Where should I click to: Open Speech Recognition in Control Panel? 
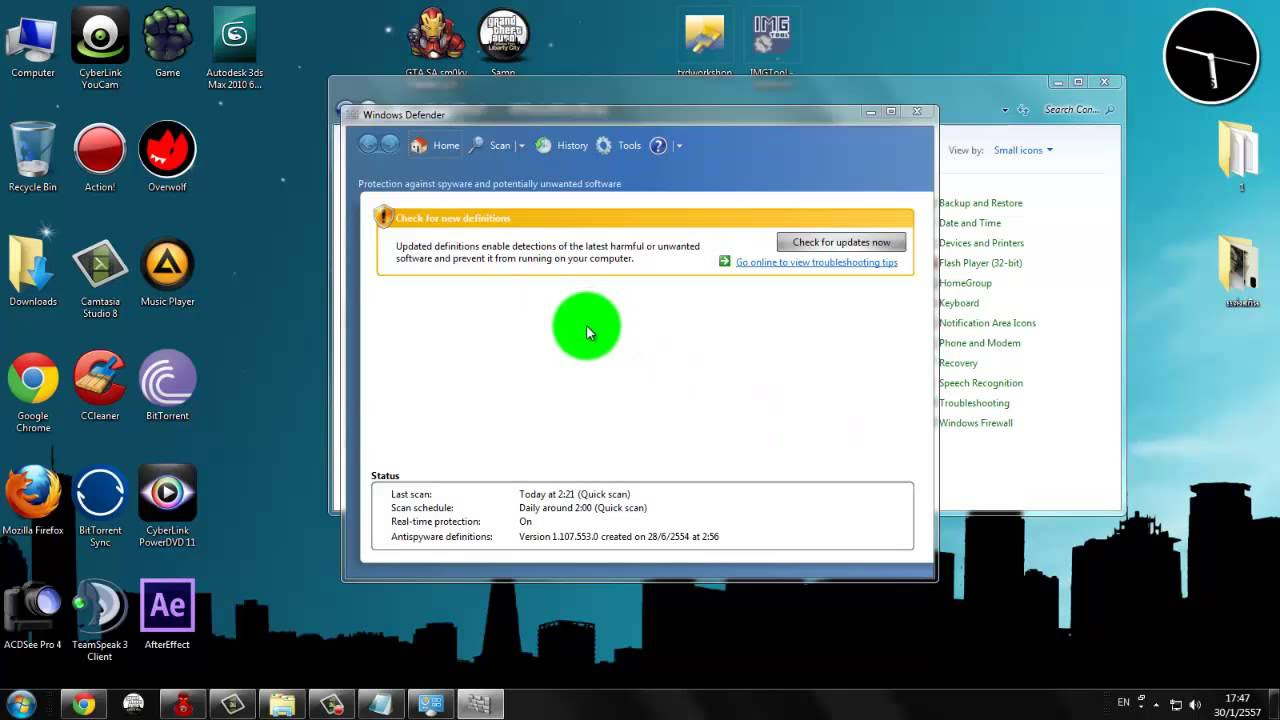(x=981, y=383)
